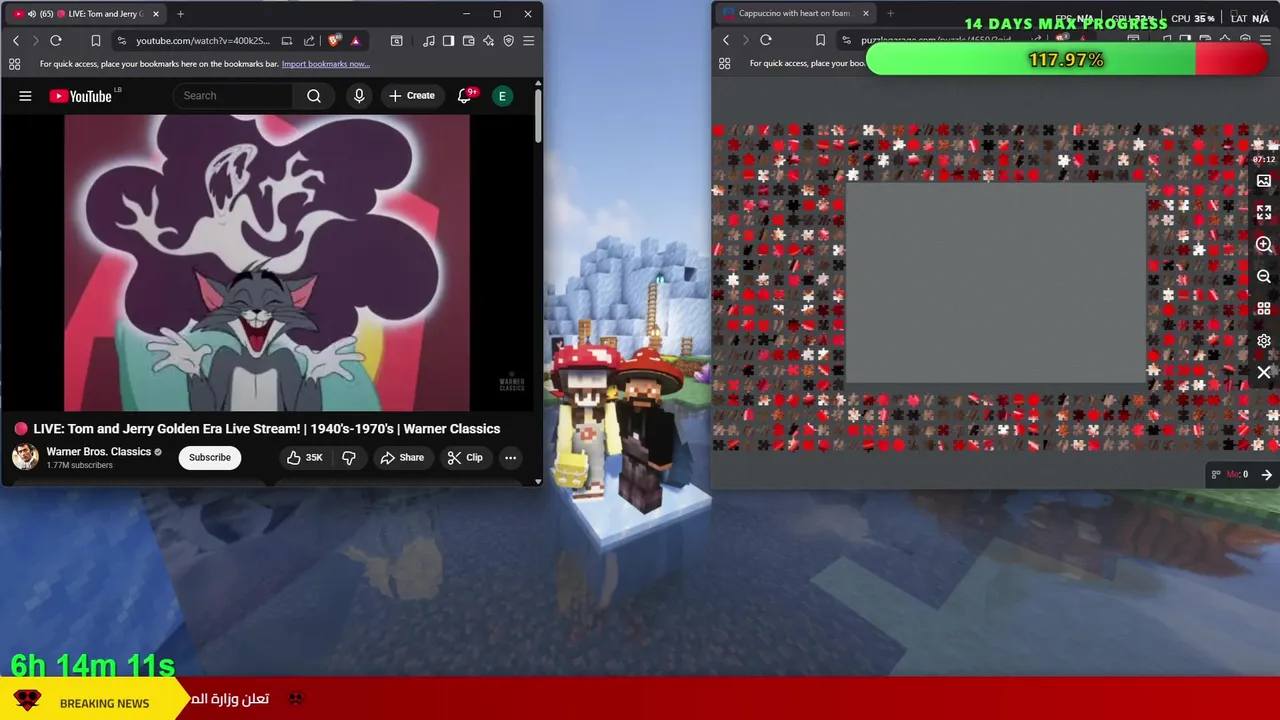The image size is (1280, 720).
Task: Open apps grid icon in puzzle bookmarks bar
Action: pyautogui.click(x=725, y=64)
